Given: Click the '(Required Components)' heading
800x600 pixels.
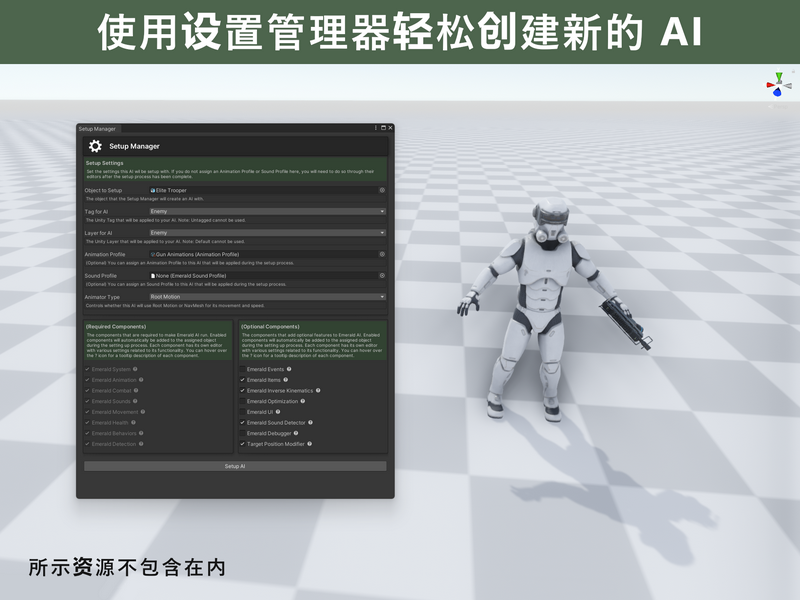Looking at the screenshot, I should pos(116,327).
